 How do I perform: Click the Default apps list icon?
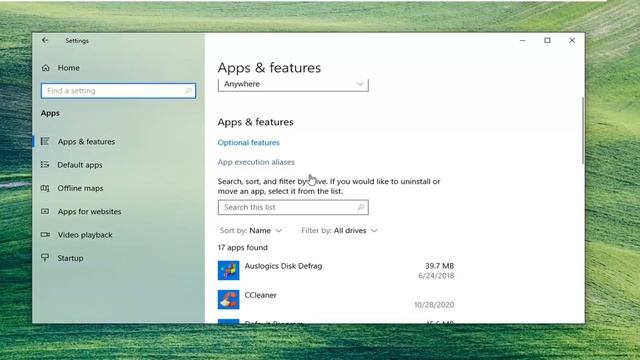pyautogui.click(x=45, y=164)
